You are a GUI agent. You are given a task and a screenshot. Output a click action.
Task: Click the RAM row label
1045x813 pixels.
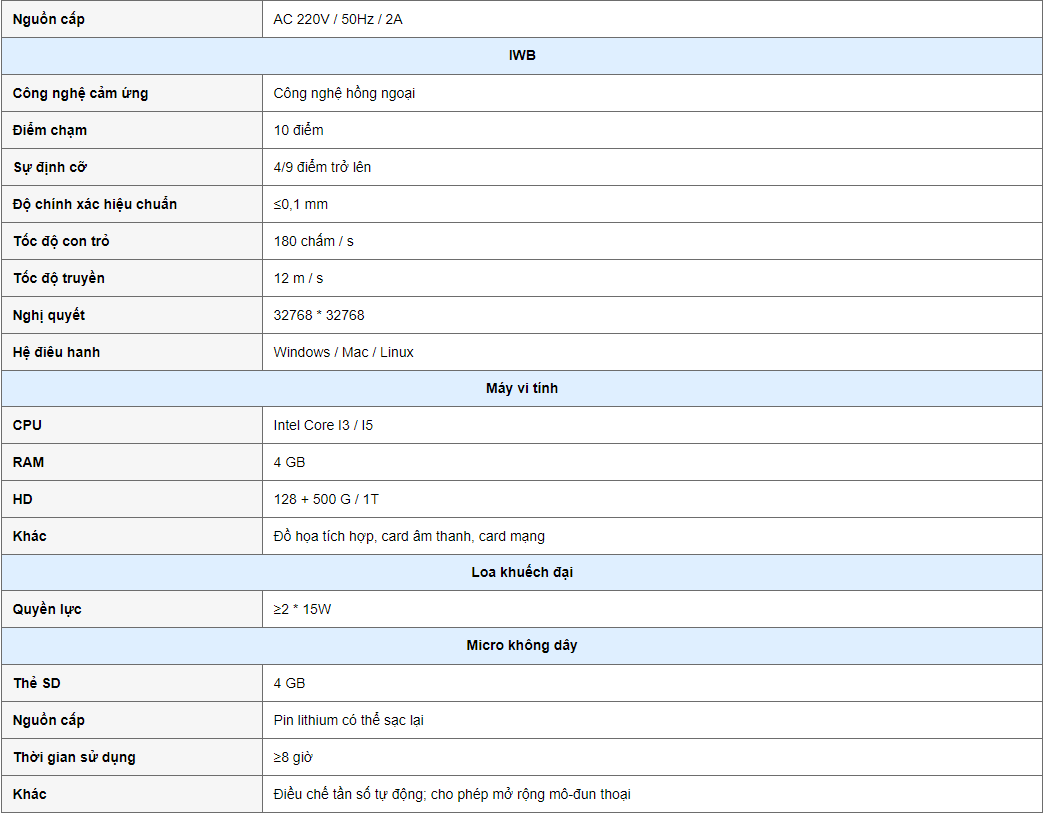click(x=29, y=462)
